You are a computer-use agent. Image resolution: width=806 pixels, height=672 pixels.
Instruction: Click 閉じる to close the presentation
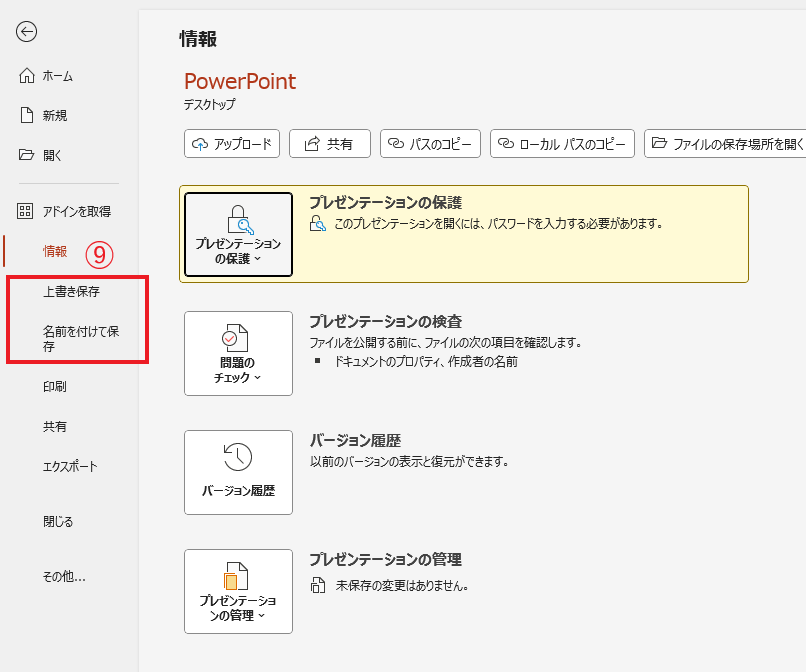[x=58, y=521]
